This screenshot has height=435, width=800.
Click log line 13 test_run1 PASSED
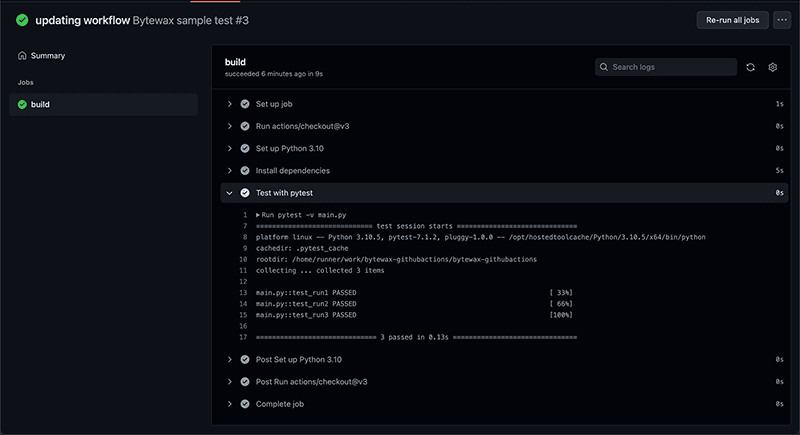pyautogui.click(x=306, y=292)
